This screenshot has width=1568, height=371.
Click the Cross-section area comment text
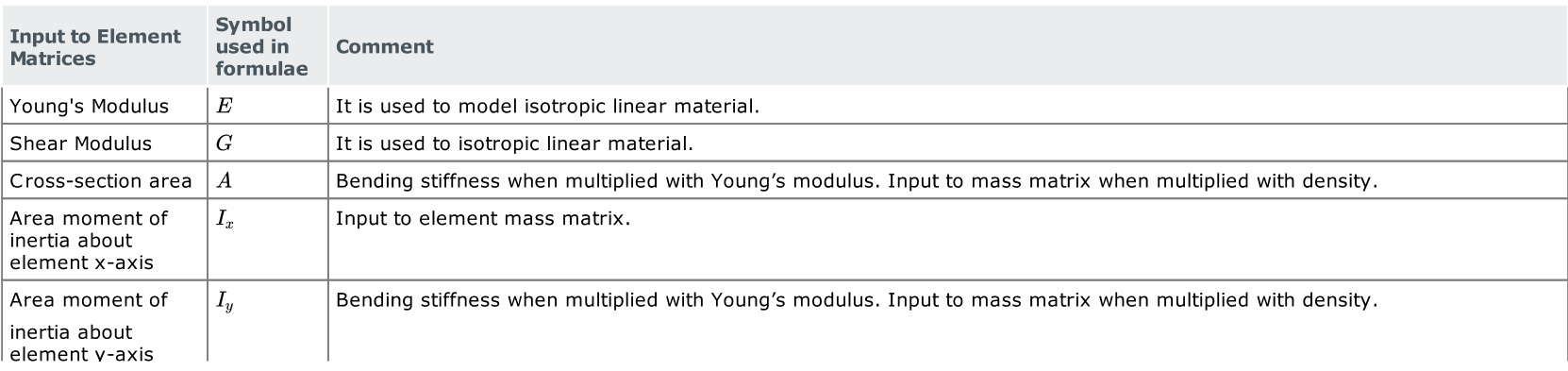pos(857,180)
